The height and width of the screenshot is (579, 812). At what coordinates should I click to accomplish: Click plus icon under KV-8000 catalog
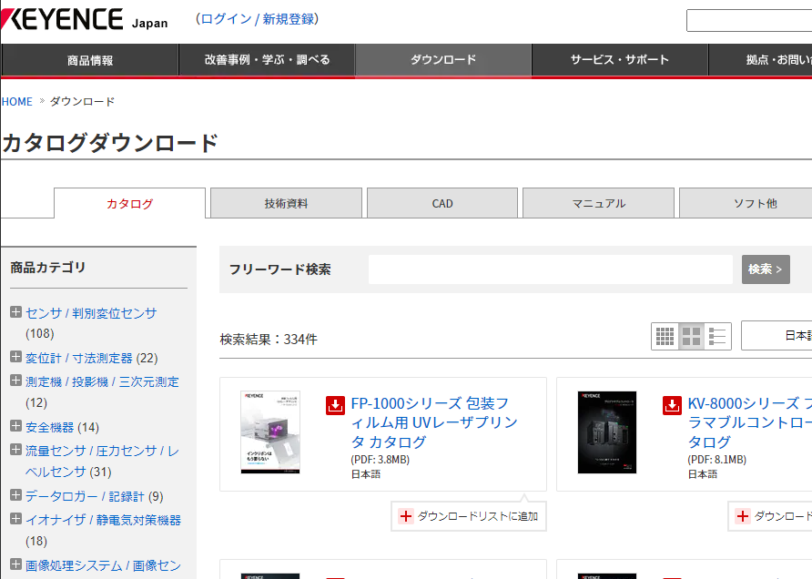pyautogui.click(x=742, y=516)
